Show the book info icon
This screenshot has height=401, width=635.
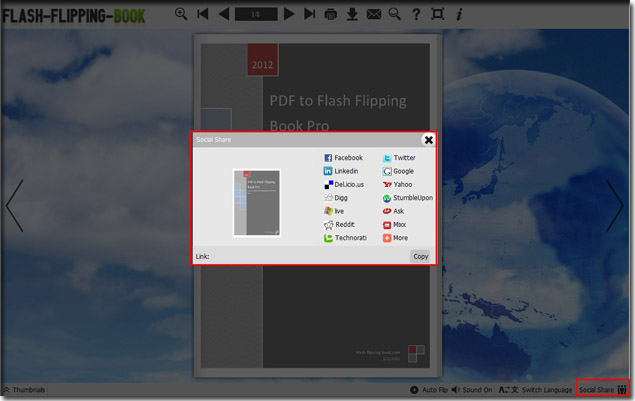tap(459, 14)
